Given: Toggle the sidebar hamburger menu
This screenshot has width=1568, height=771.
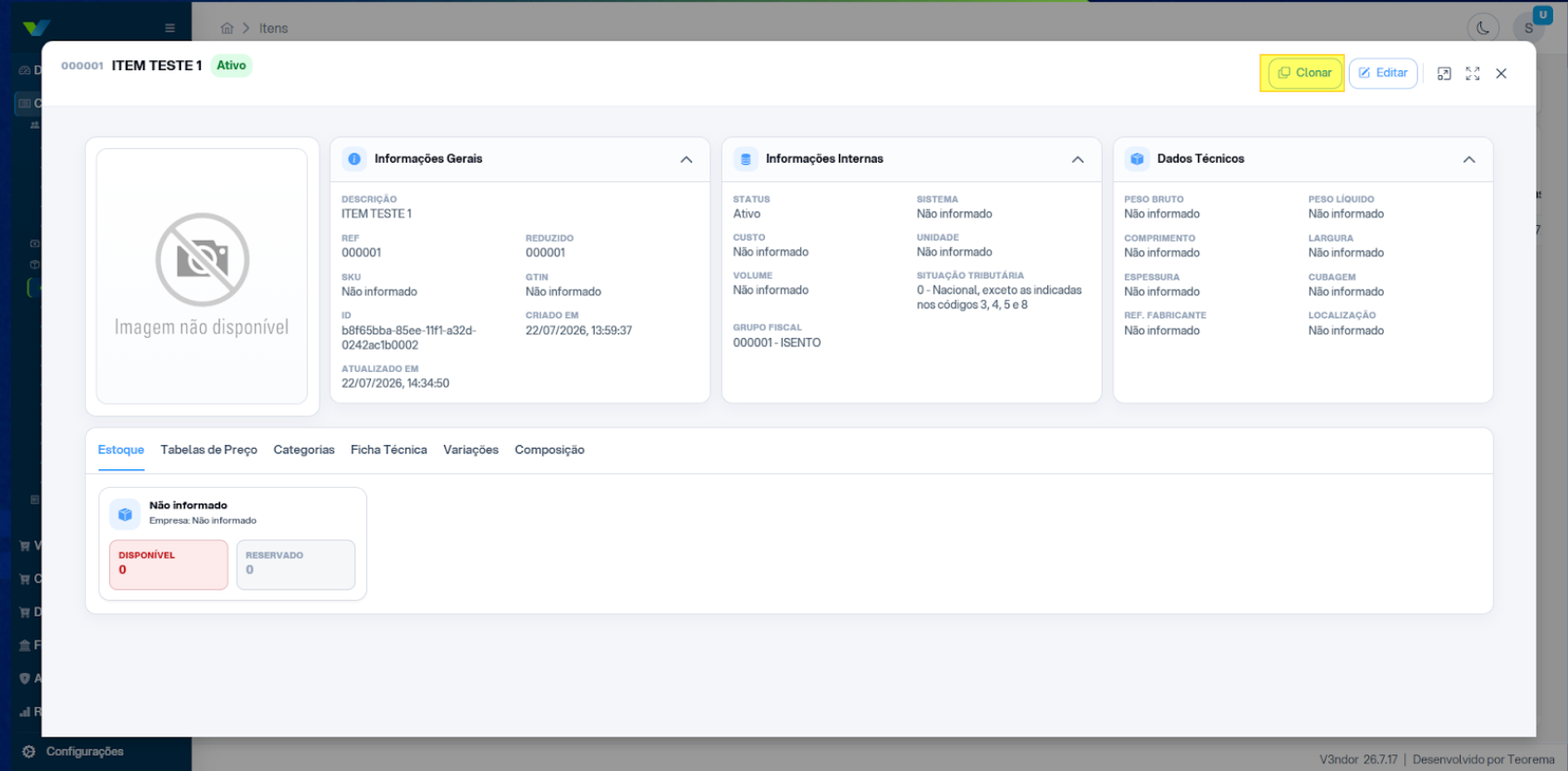Looking at the screenshot, I should [x=170, y=28].
